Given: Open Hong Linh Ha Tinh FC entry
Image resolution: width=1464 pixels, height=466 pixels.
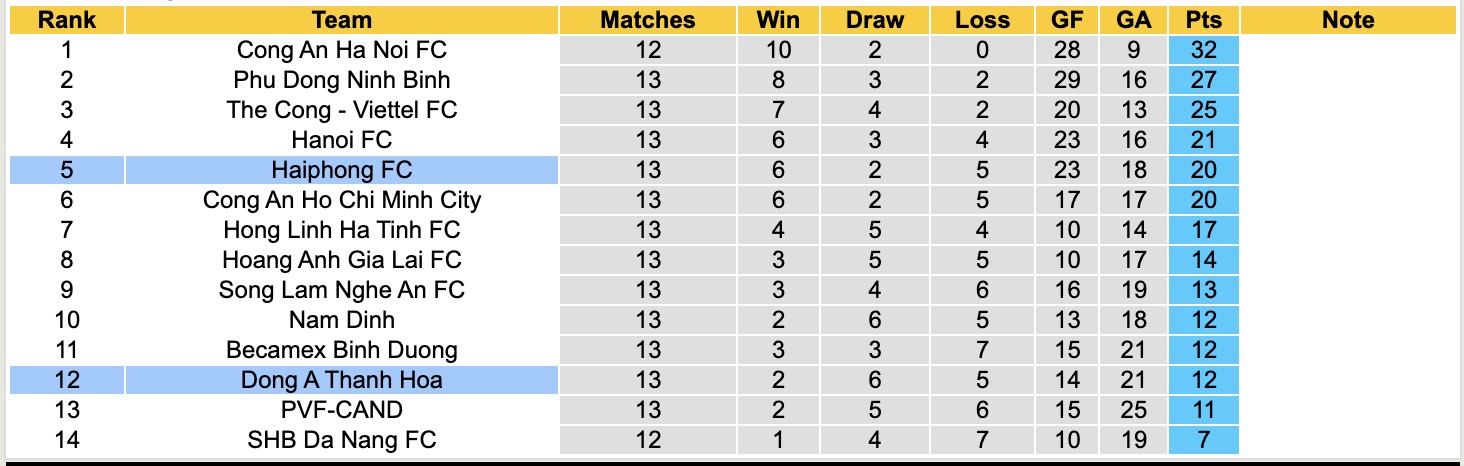Looking at the screenshot, I should [x=342, y=230].
